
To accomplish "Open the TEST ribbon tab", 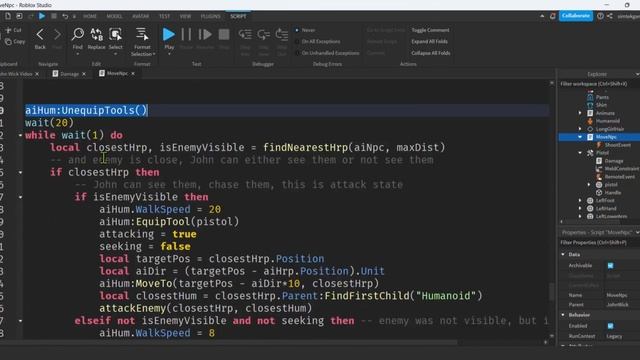I will point(164,16).
